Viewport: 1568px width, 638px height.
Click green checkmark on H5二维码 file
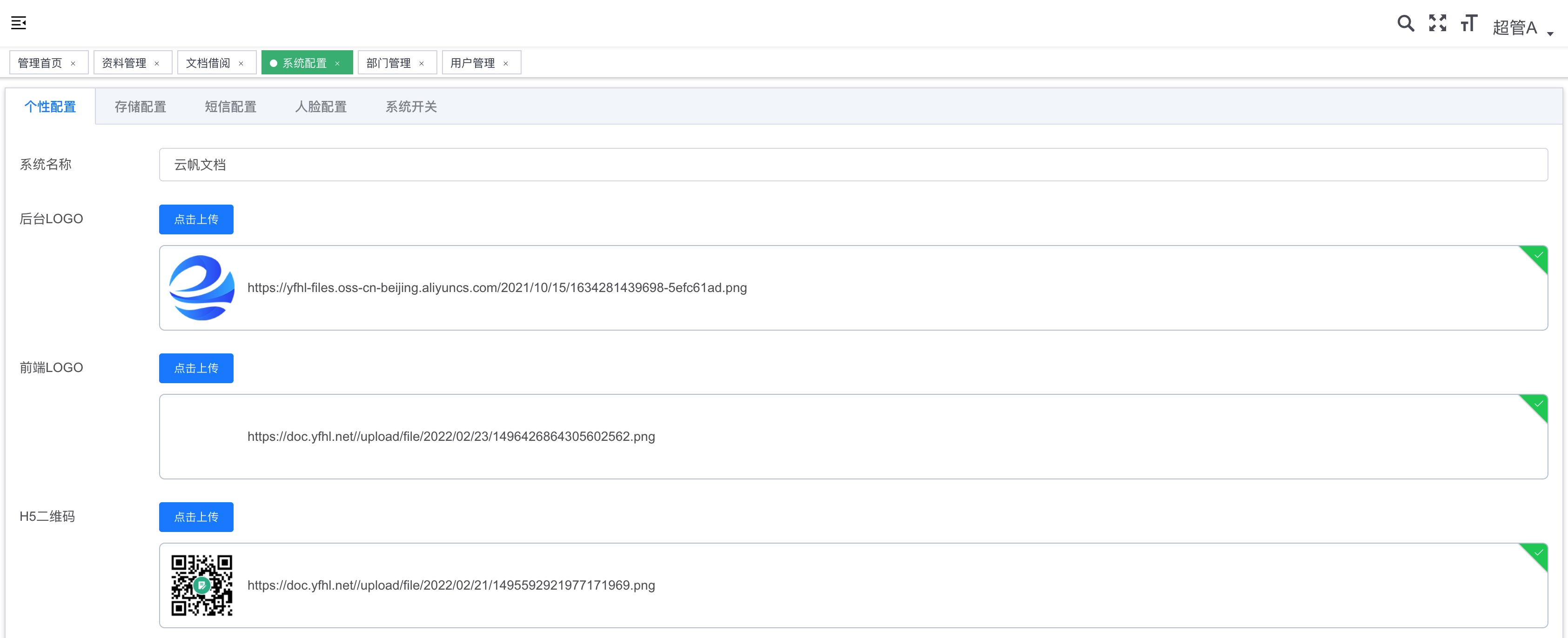tap(1538, 553)
